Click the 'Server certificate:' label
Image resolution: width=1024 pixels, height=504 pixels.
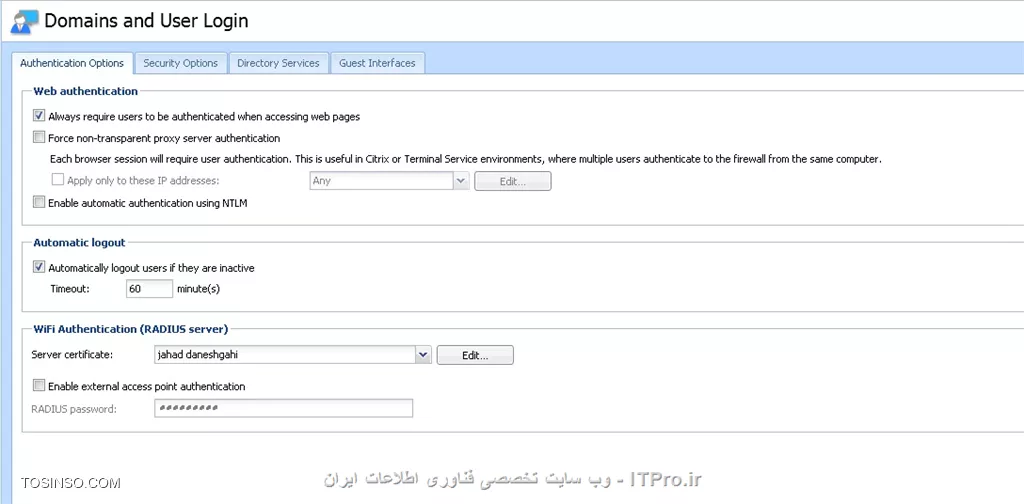pyautogui.click(x=72, y=355)
